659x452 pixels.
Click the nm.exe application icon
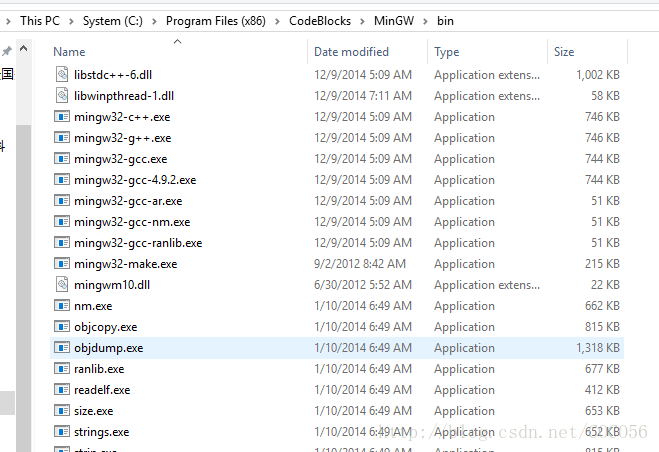tap(62, 306)
